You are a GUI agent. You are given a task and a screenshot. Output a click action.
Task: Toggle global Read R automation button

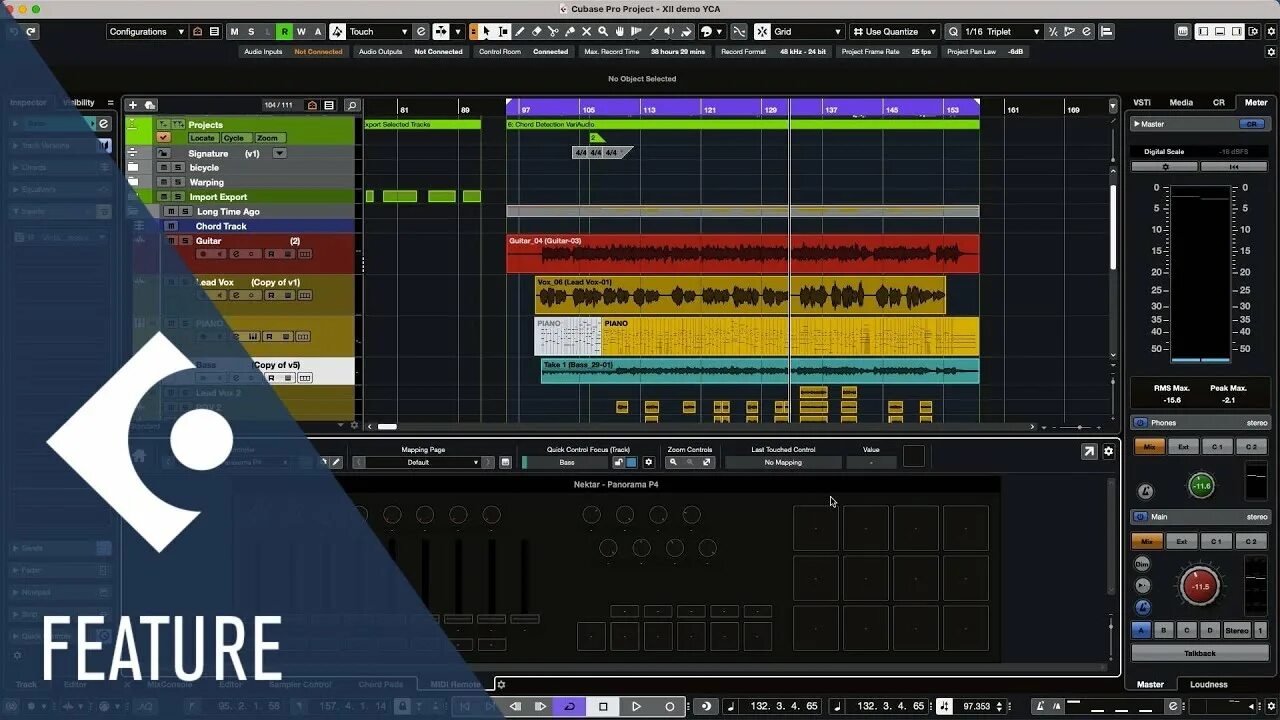[285, 32]
